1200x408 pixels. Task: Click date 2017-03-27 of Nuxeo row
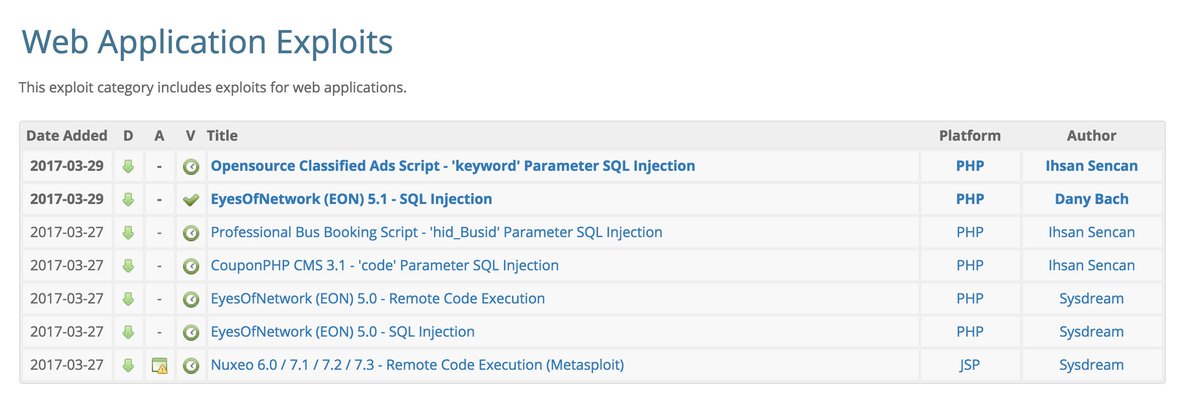click(x=67, y=365)
